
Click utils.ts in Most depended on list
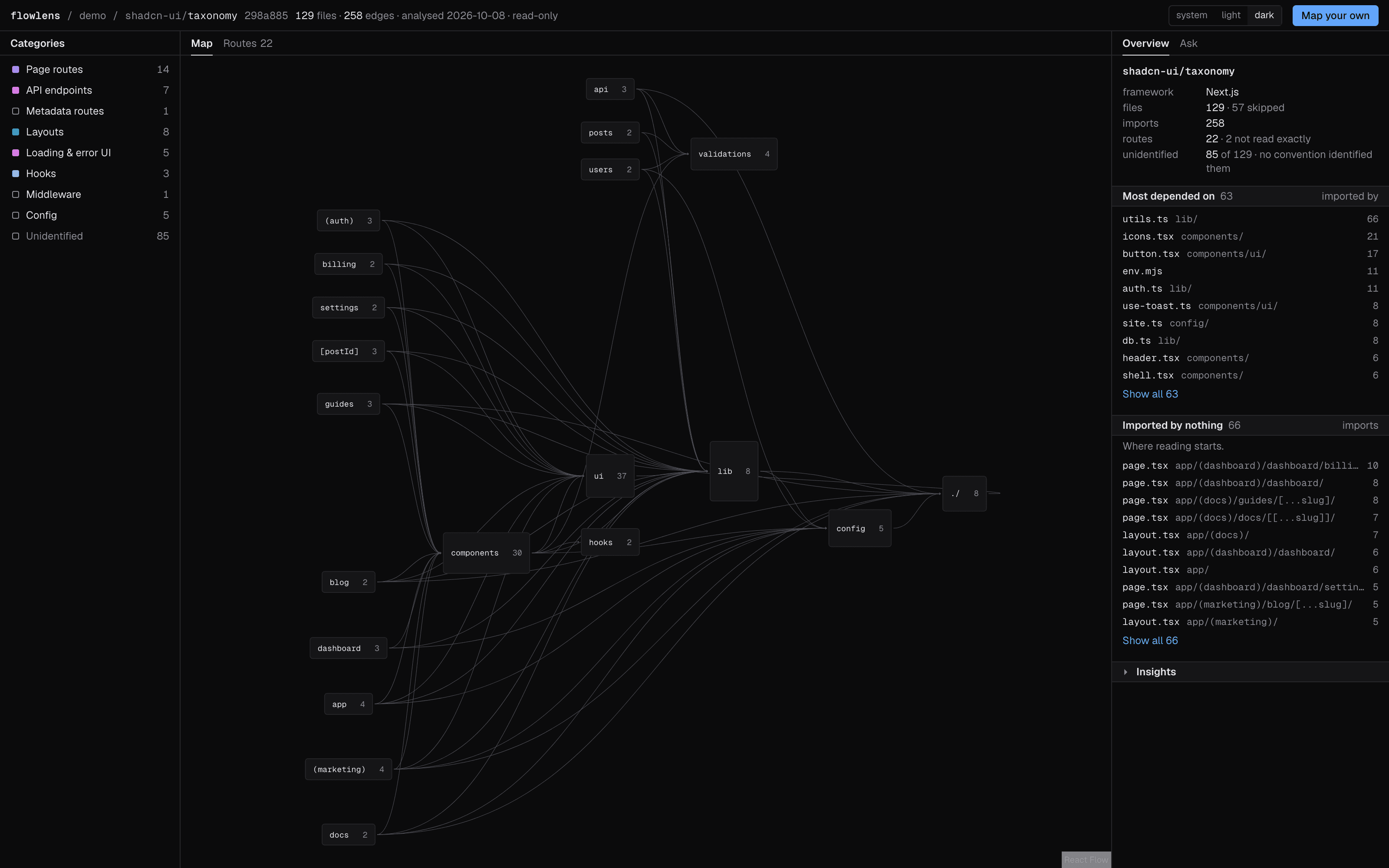coord(1250,219)
